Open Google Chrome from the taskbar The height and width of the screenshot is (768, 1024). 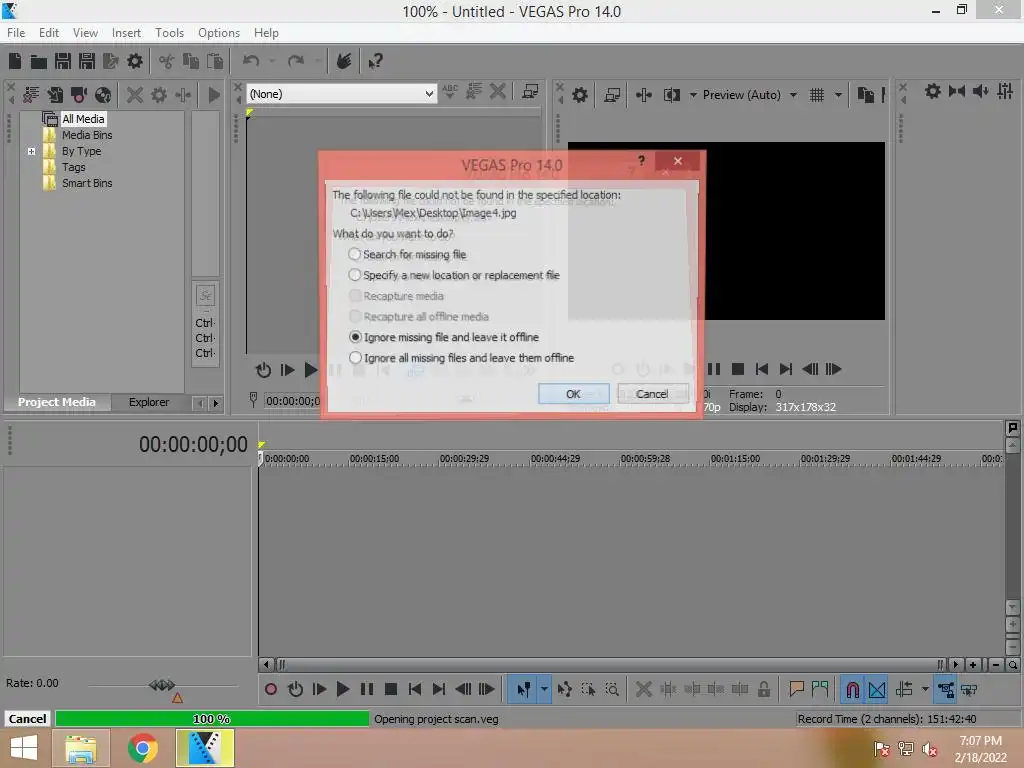(x=143, y=748)
